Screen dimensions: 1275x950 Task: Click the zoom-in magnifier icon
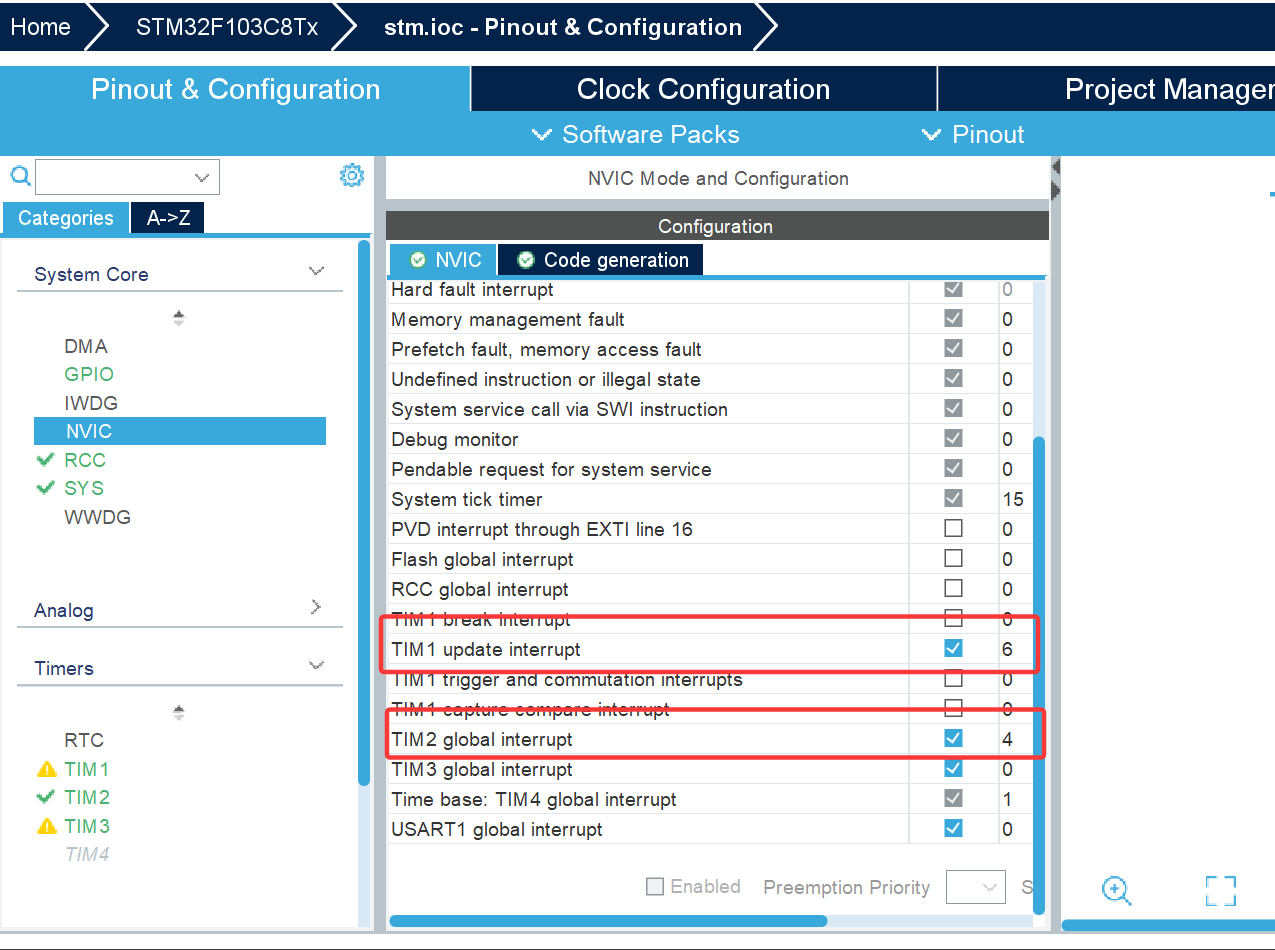pyautogui.click(x=1116, y=890)
